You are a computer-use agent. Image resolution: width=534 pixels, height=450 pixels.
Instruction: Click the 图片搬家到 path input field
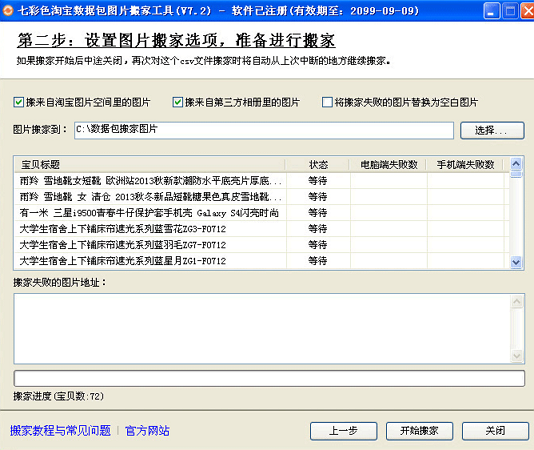point(264,130)
